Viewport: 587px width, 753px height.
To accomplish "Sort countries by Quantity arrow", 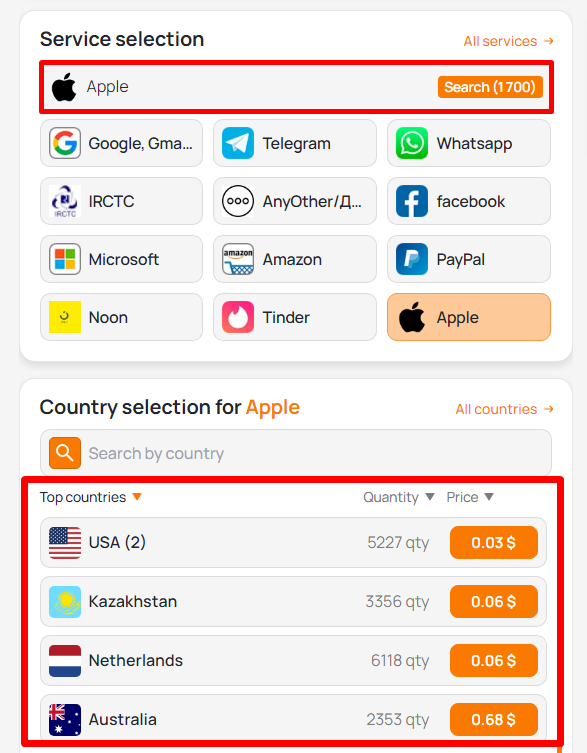I will (430, 497).
